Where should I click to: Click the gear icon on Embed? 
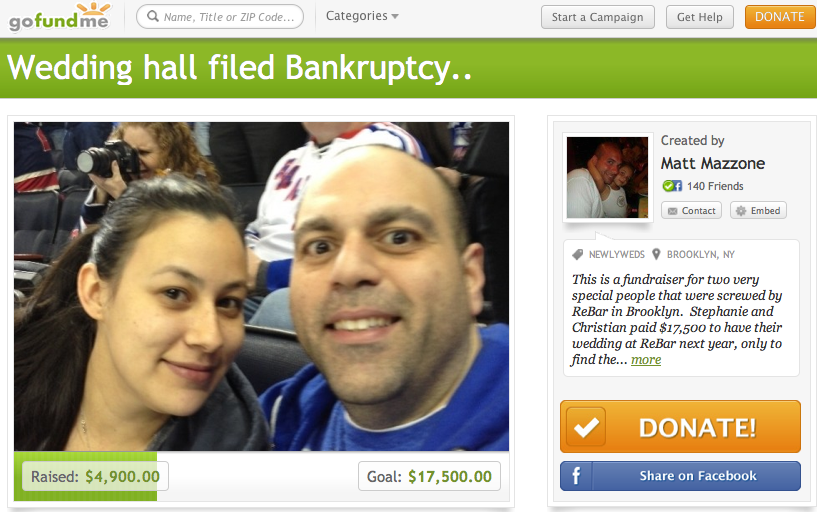pyautogui.click(x=741, y=211)
